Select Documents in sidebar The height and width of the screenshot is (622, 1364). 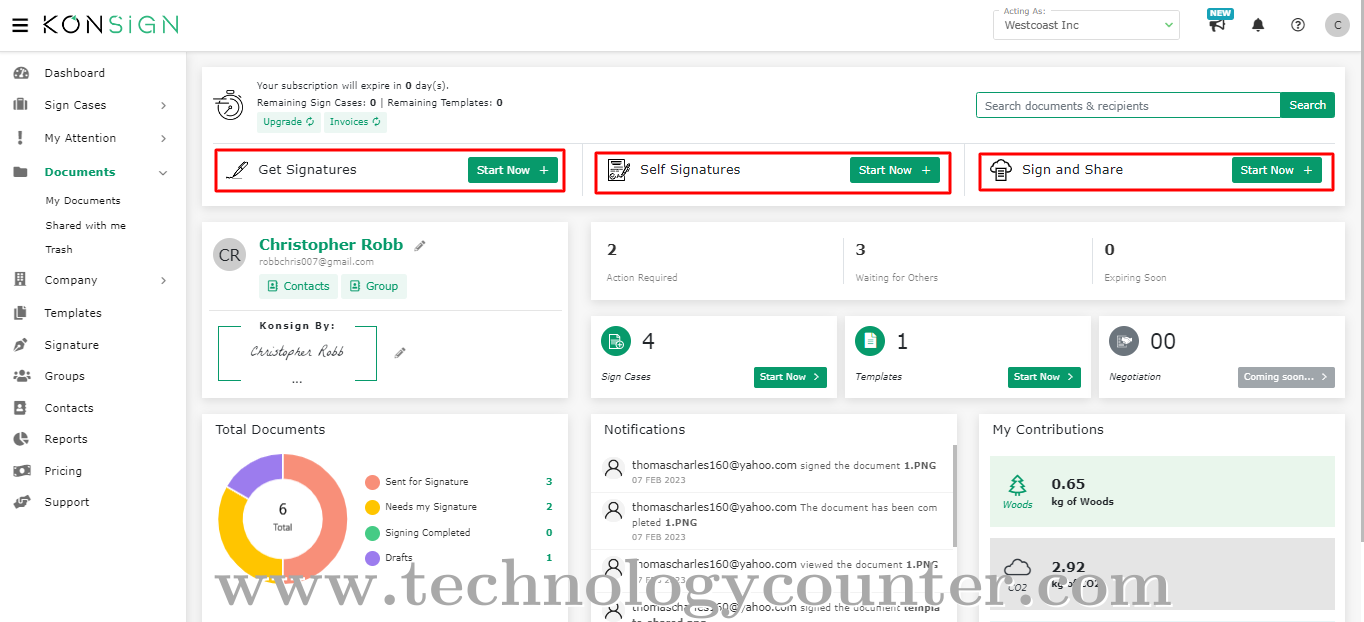point(80,172)
